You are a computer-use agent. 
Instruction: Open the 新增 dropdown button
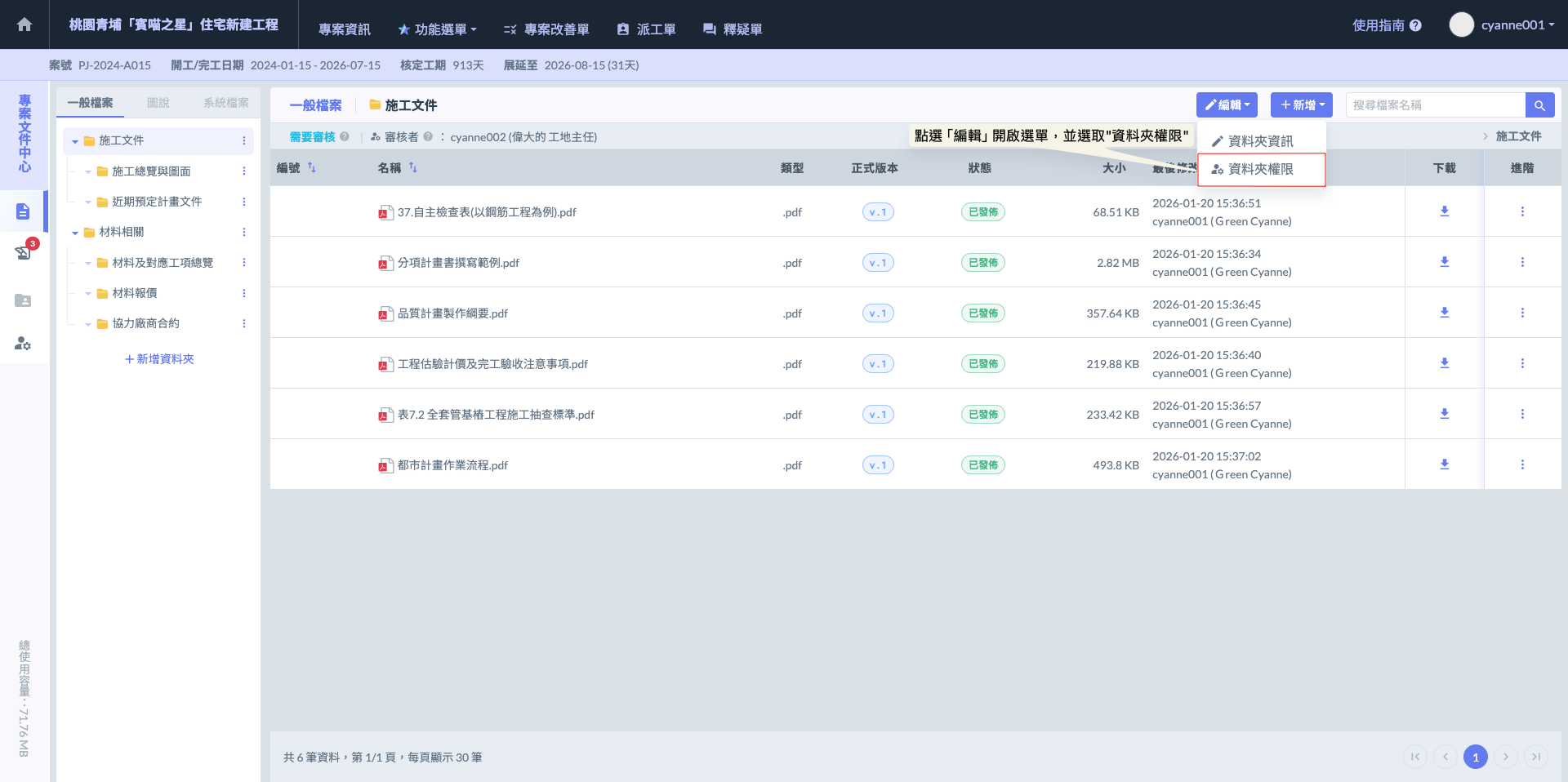1301,105
